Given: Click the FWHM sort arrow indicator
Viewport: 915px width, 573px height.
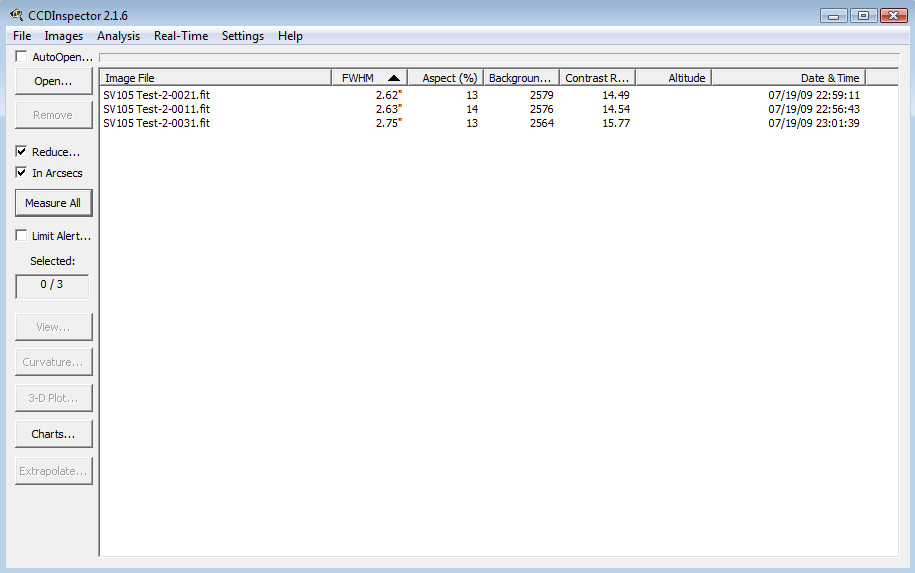Looking at the screenshot, I should pos(394,78).
